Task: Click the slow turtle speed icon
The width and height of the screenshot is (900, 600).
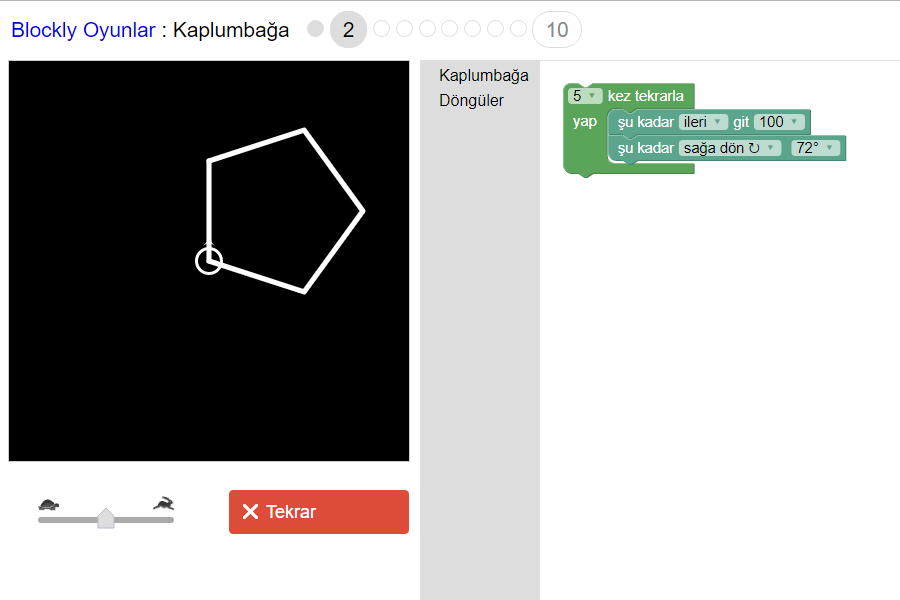Action: pos(49,504)
